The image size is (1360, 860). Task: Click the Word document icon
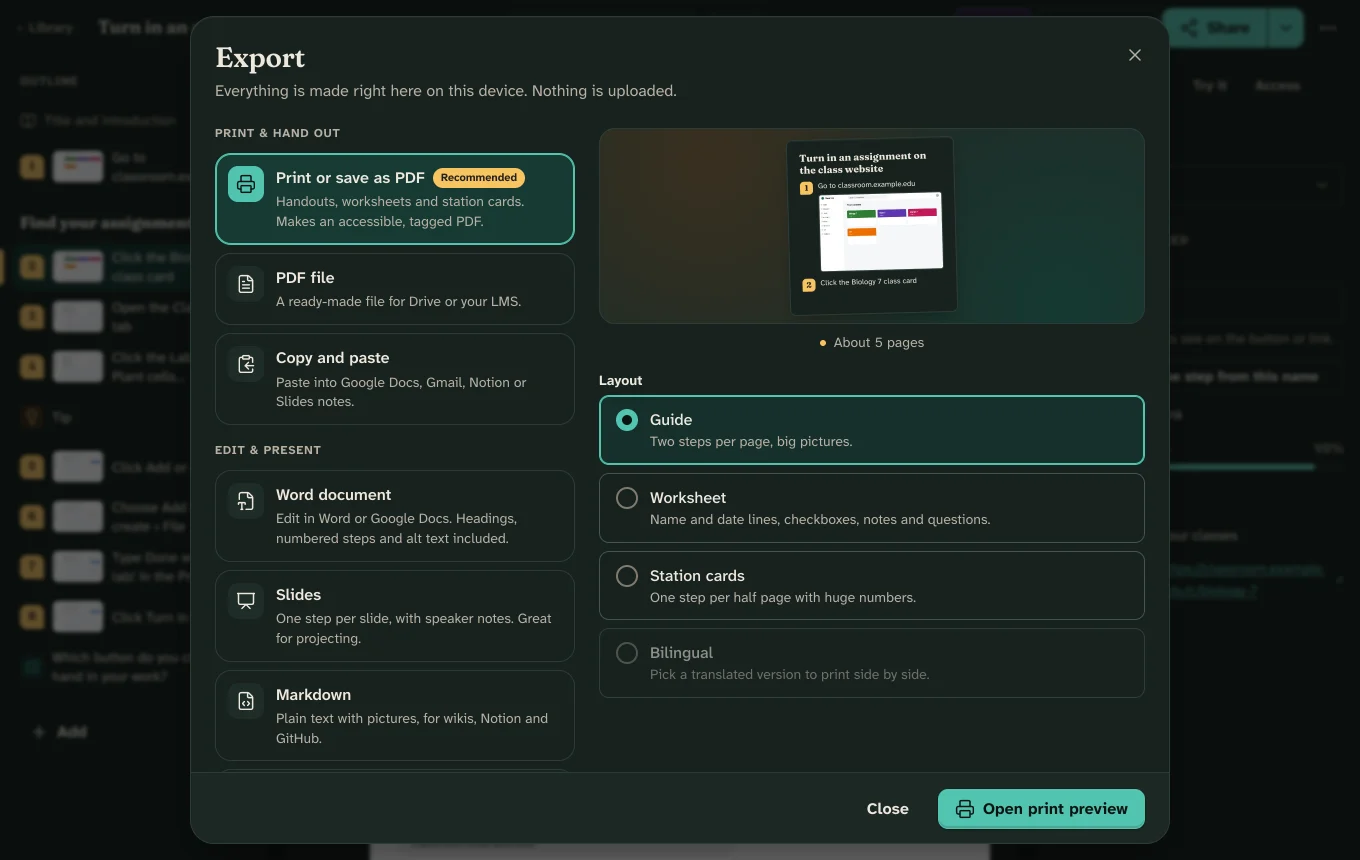pyautogui.click(x=246, y=501)
